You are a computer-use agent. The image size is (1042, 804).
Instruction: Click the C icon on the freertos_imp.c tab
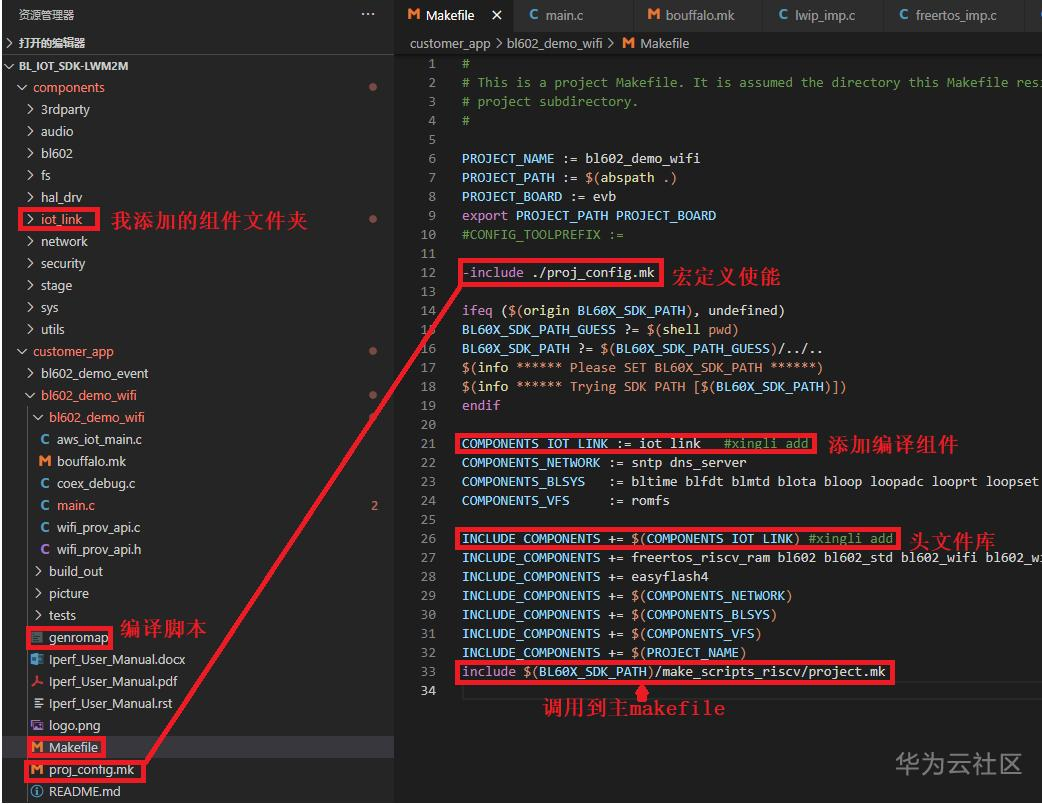point(904,15)
